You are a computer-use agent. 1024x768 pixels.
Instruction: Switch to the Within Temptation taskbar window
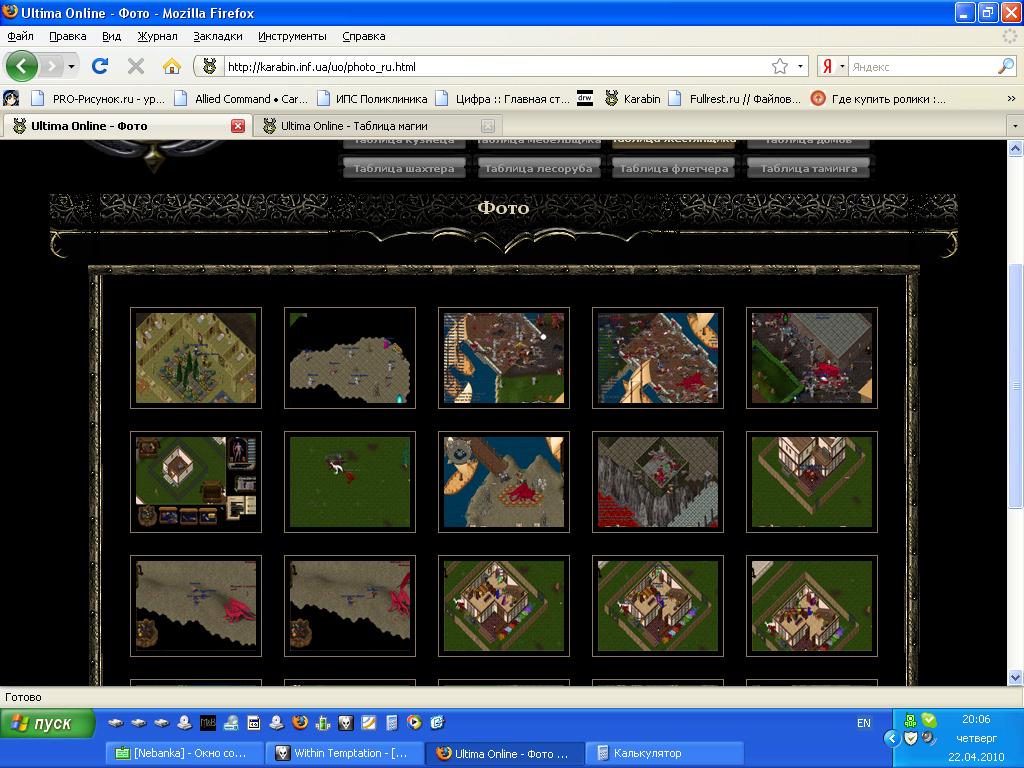click(345, 753)
